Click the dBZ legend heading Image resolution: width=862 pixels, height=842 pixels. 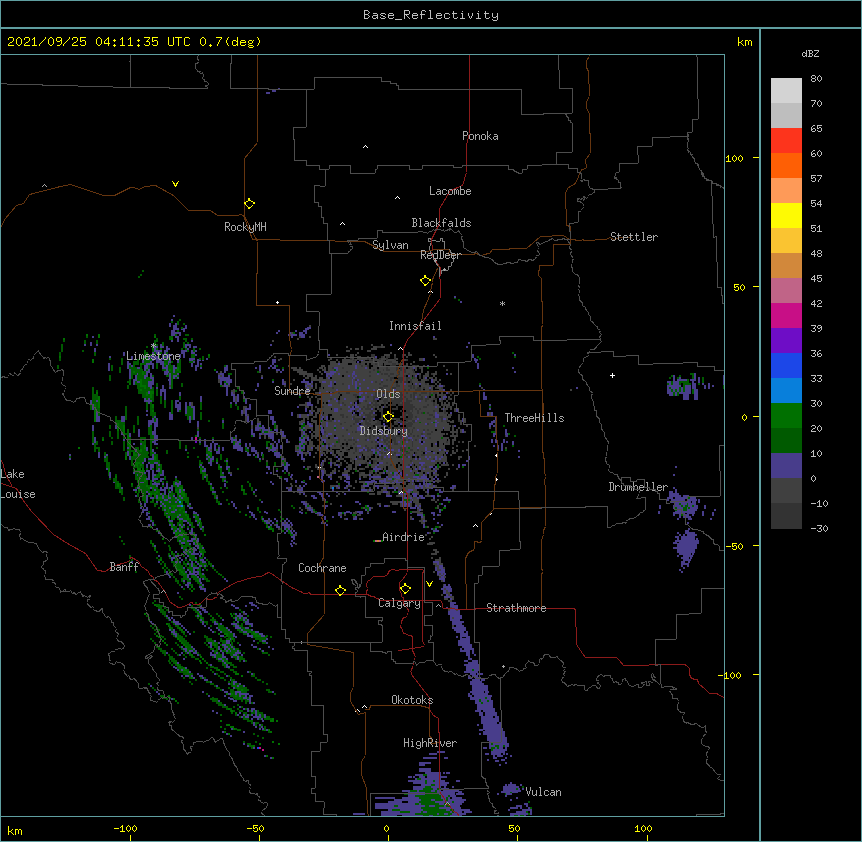[810, 53]
